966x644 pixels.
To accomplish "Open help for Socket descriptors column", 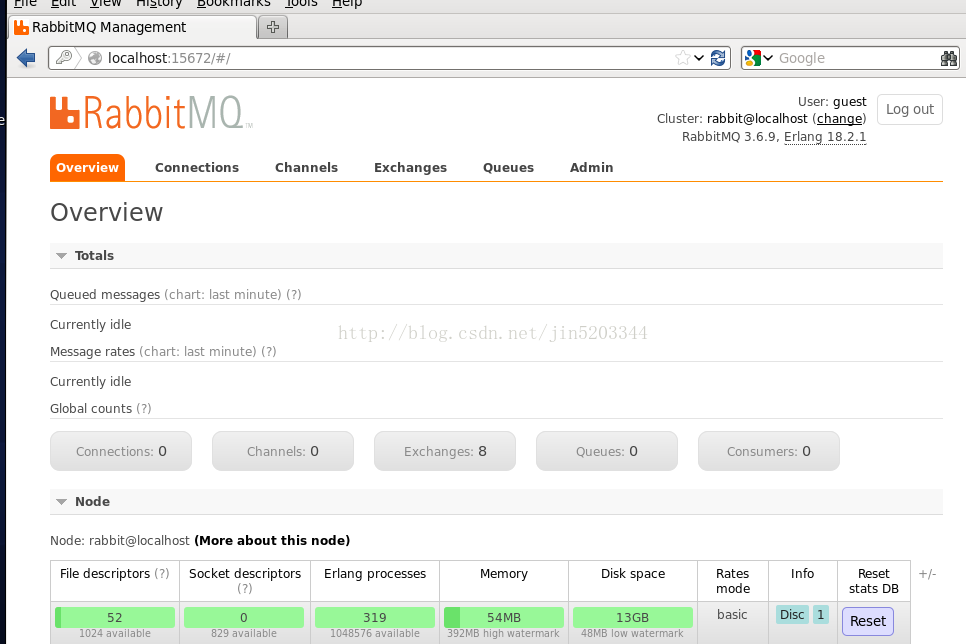I will point(245,589).
